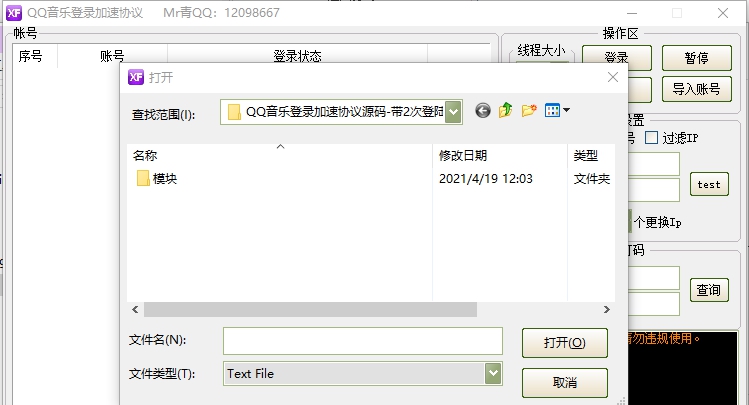Screen dimensions: 749x405
Task: Create a new folder via toolbar icon
Action: click(x=529, y=111)
